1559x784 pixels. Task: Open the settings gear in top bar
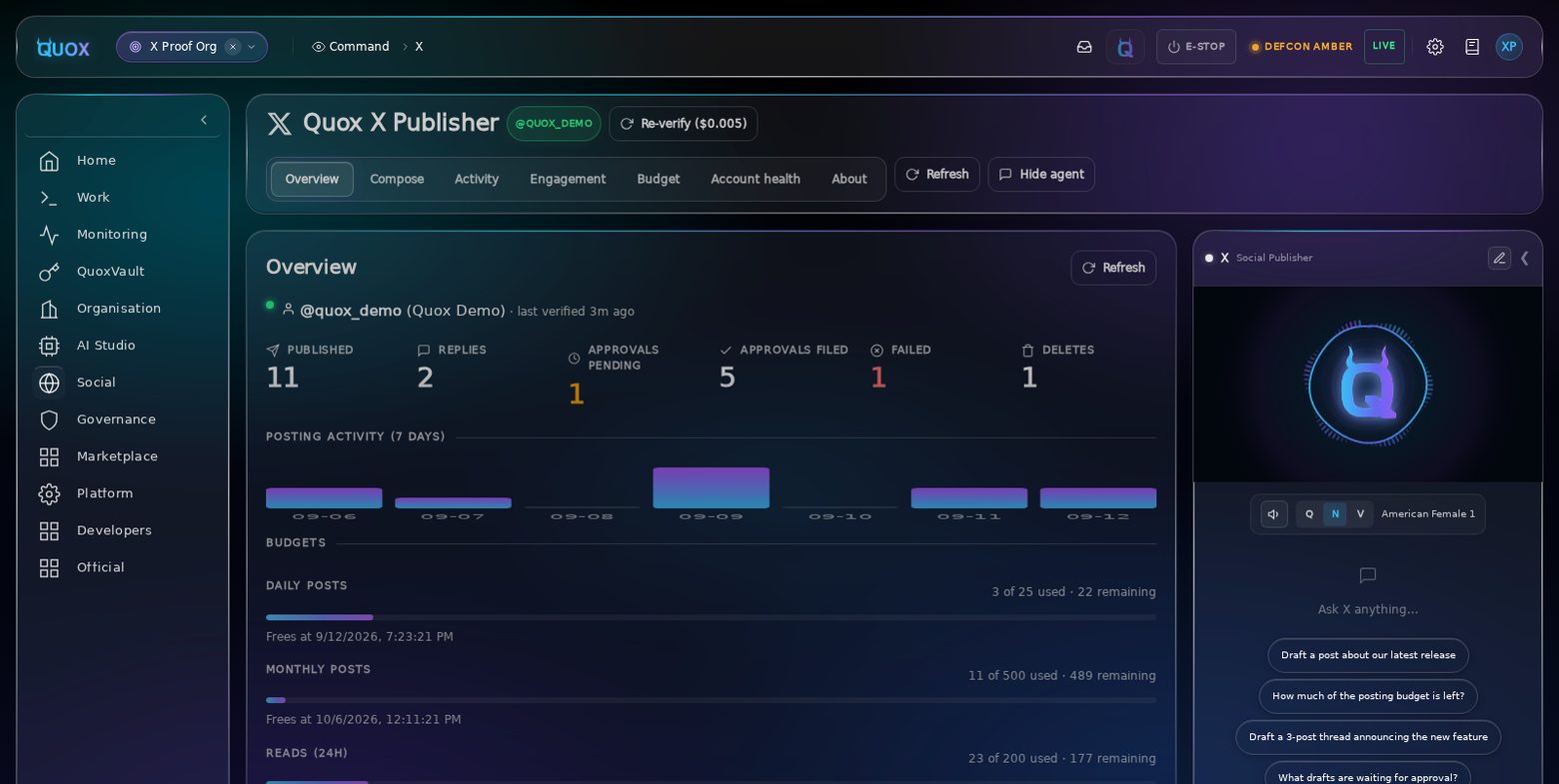1435,47
